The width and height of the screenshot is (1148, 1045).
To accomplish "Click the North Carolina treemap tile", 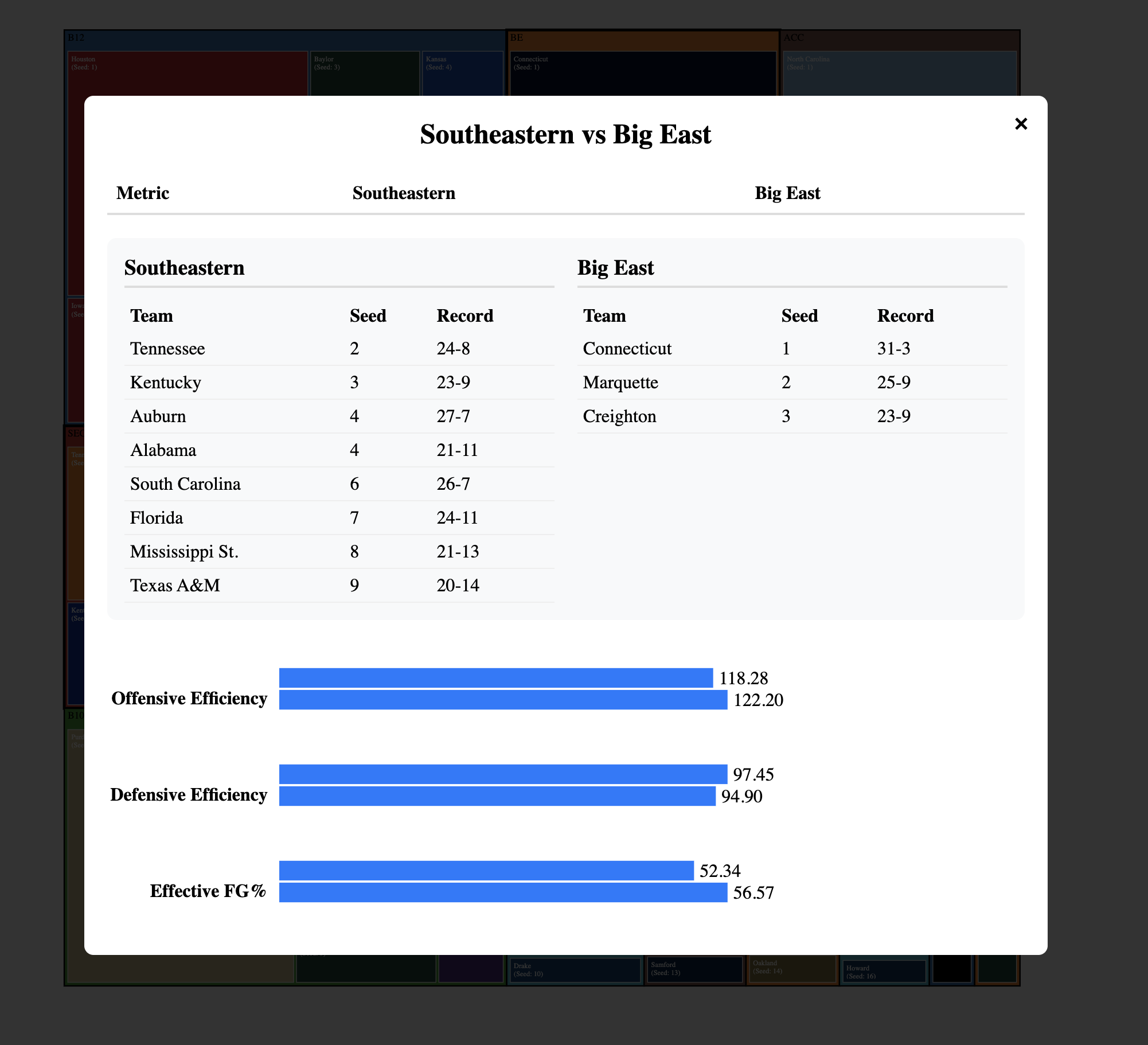I will point(899,73).
